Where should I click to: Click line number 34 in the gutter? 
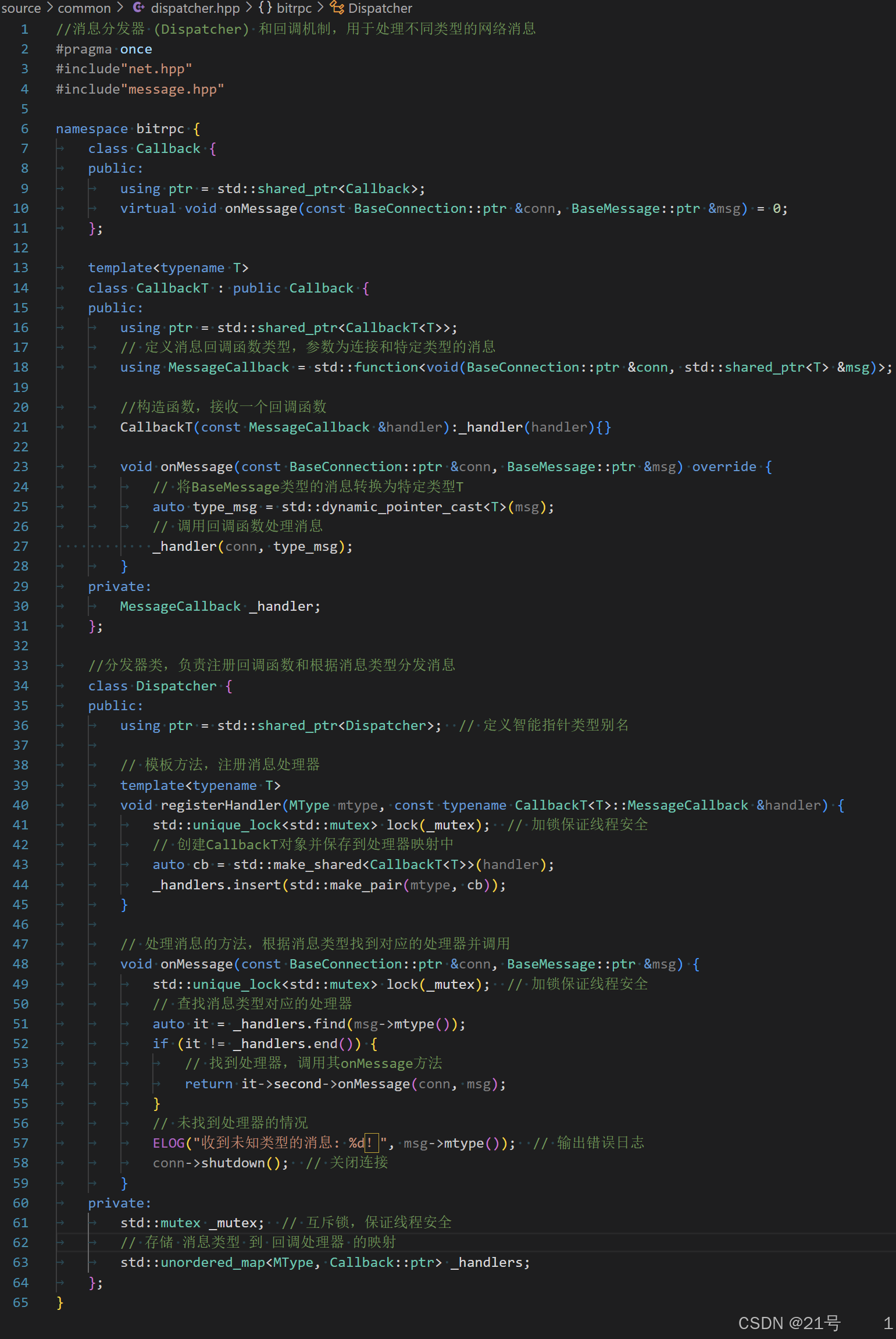[x=21, y=686]
